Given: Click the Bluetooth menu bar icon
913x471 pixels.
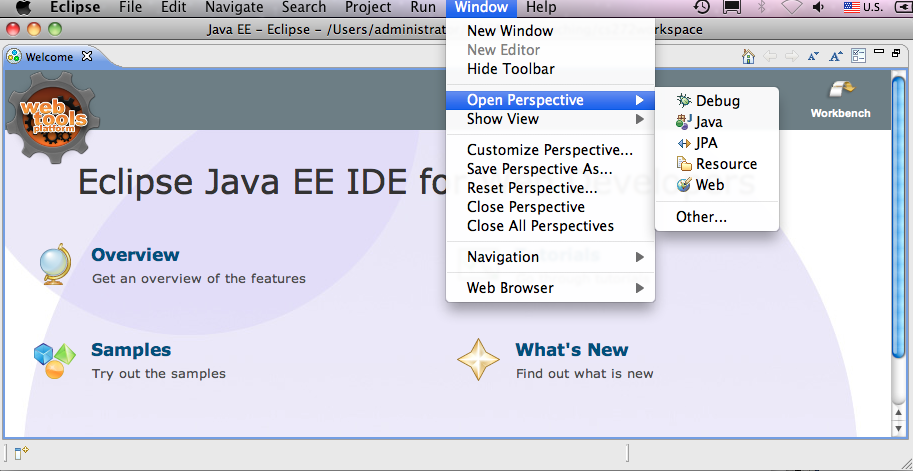Looking at the screenshot, I should click(x=762, y=8).
